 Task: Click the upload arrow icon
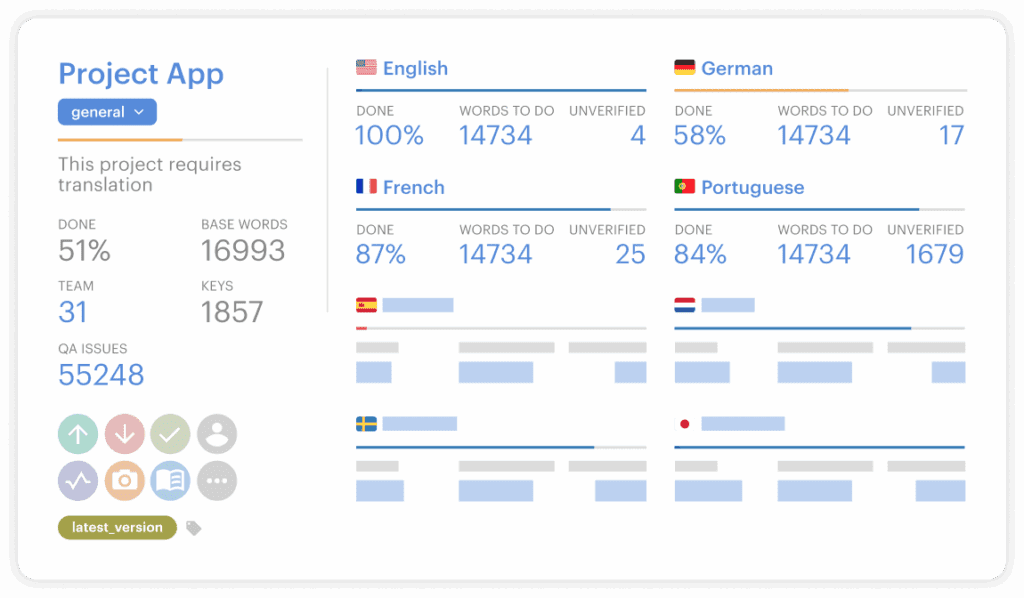[78, 435]
